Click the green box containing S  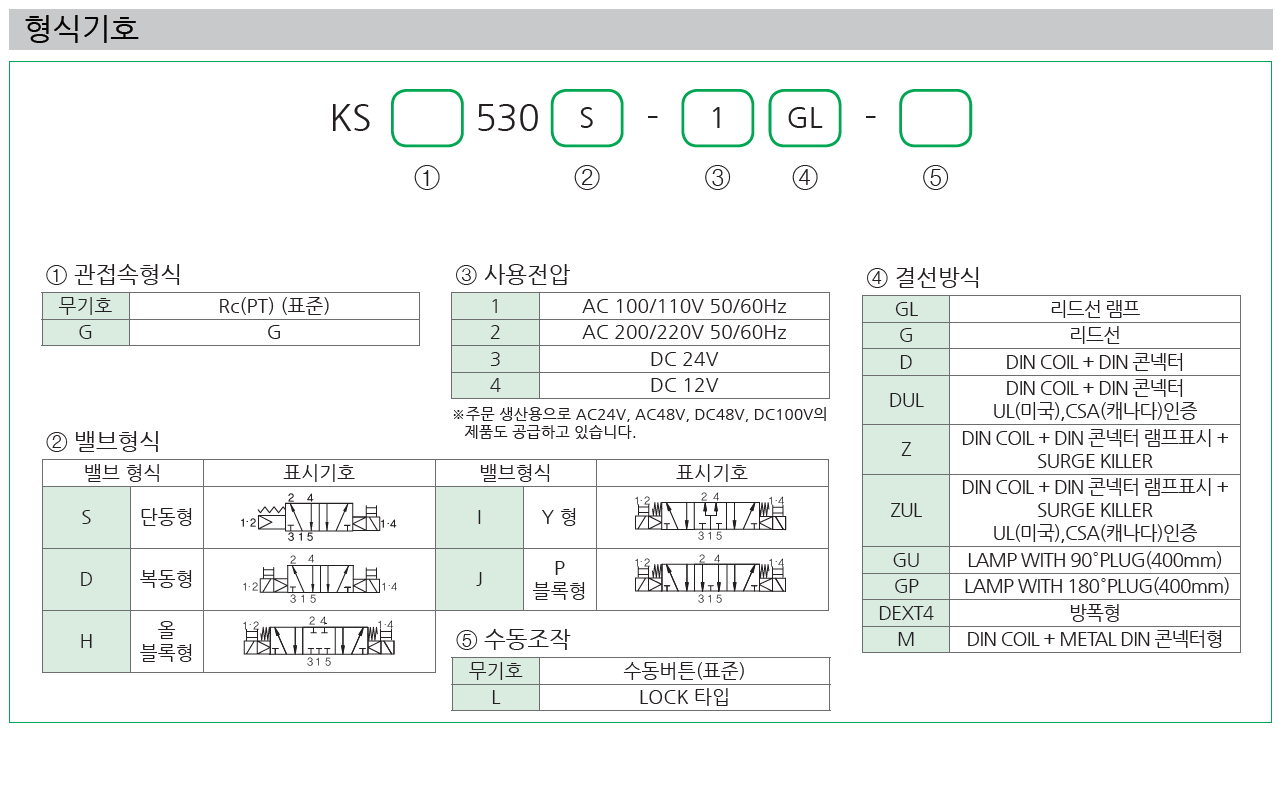[587, 118]
